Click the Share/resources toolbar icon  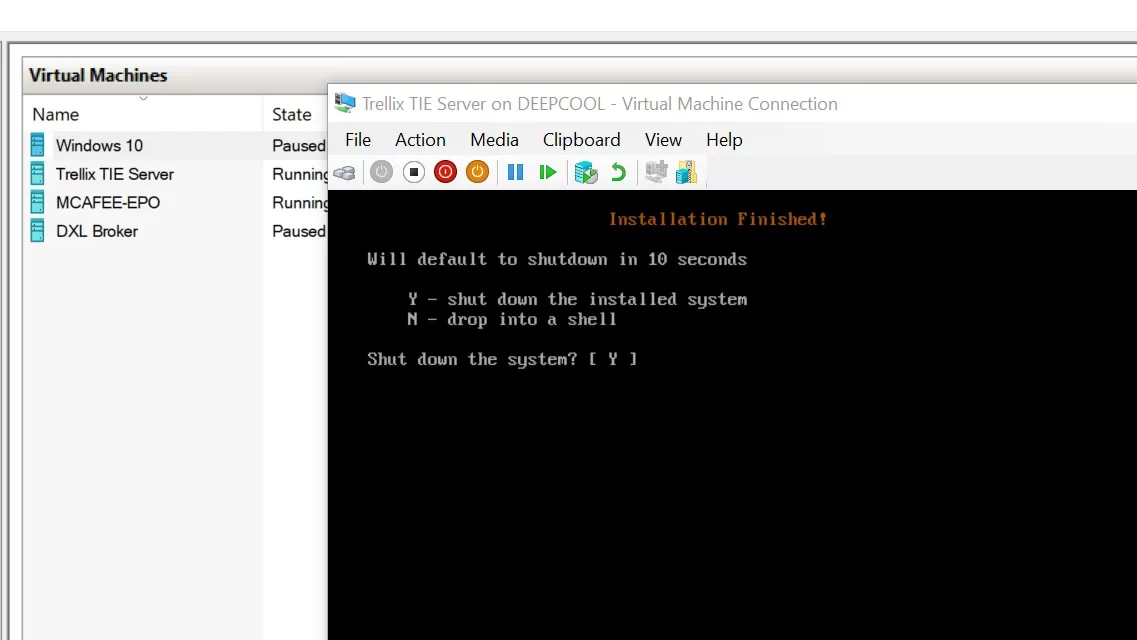pos(686,172)
